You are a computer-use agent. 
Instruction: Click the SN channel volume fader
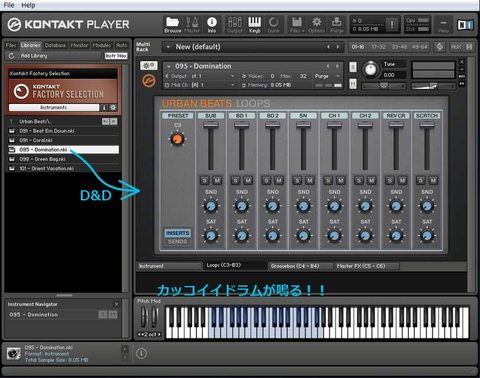303,124
